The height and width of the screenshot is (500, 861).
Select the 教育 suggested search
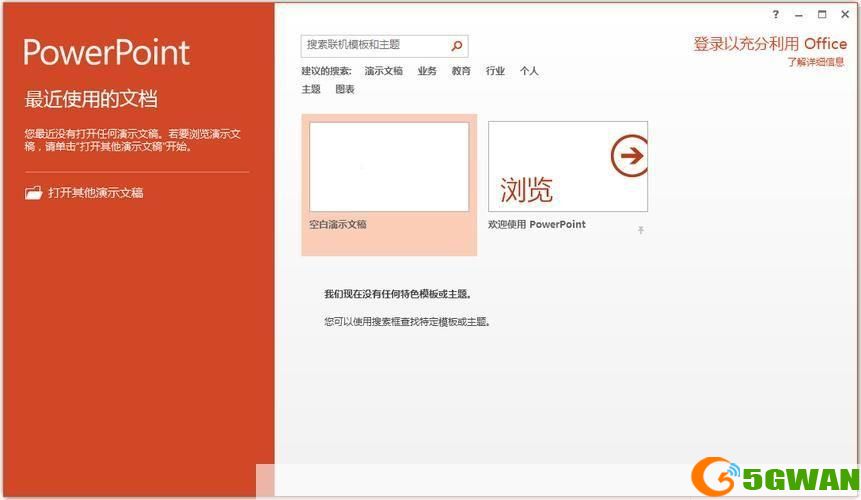(461, 71)
